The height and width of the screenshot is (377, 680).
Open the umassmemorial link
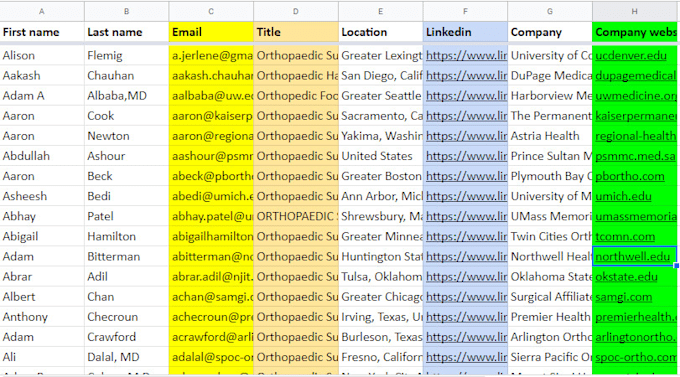coord(635,216)
